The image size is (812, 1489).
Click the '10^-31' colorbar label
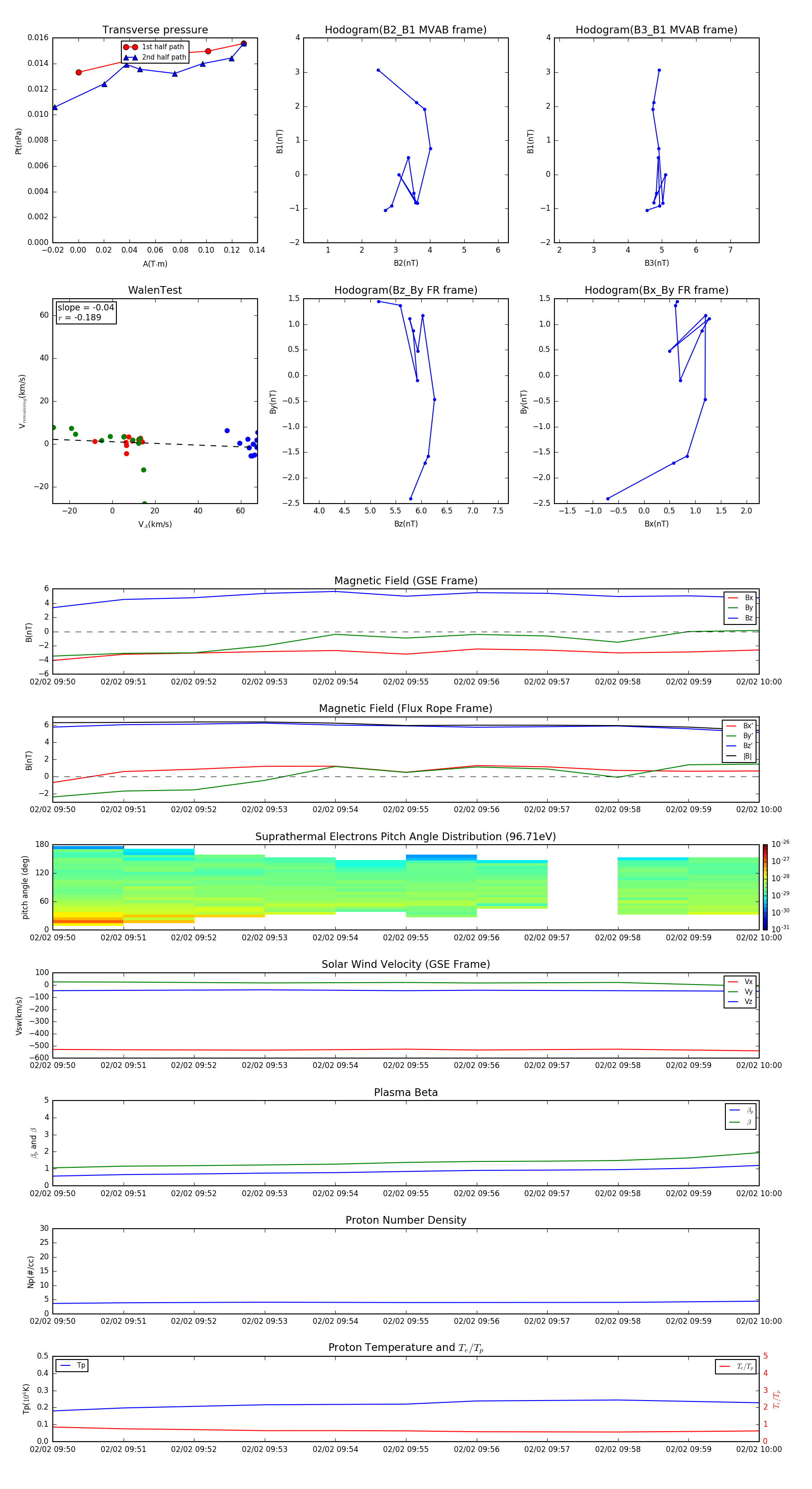[780, 929]
